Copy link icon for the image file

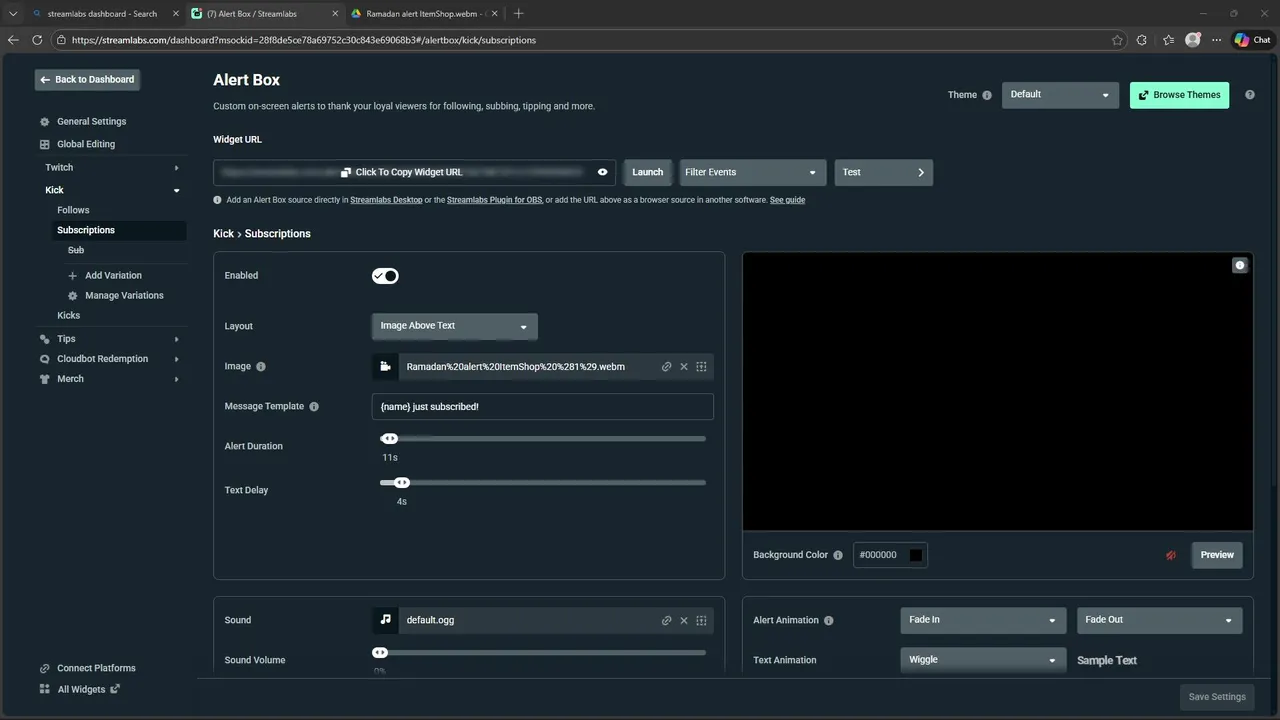[x=666, y=367]
